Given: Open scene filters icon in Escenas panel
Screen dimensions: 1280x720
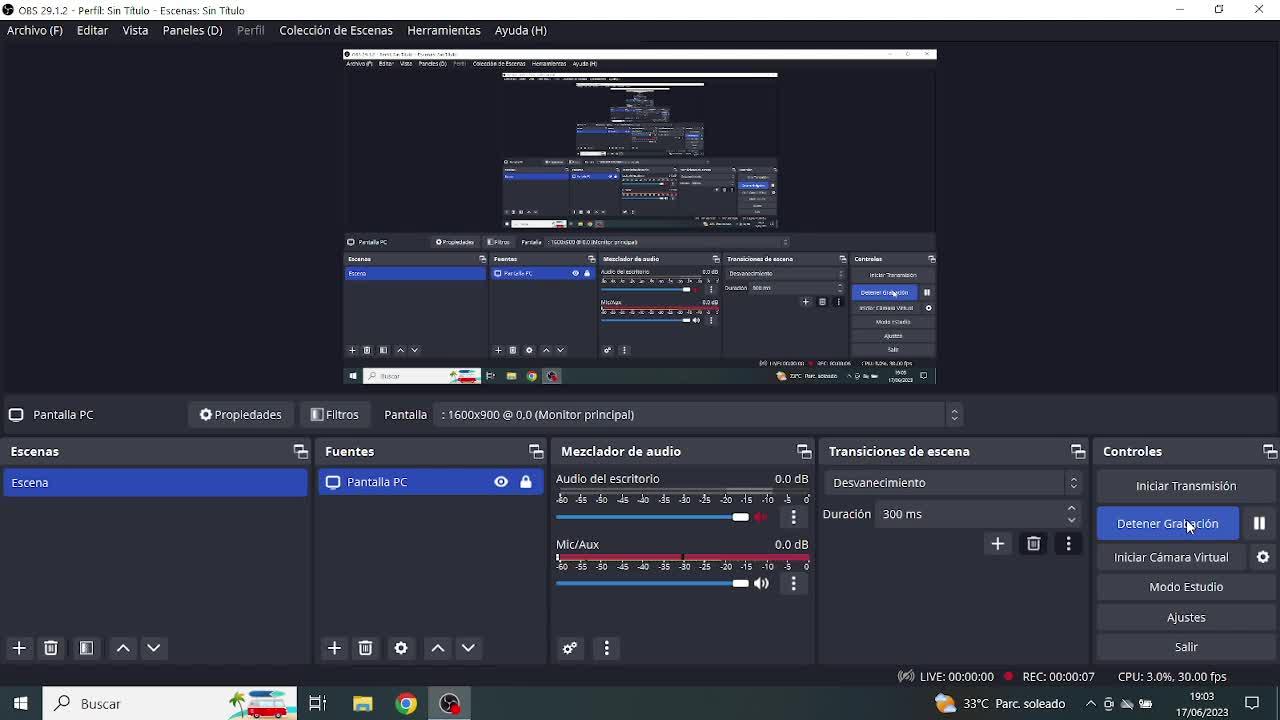Looking at the screenshot, I should click(86, 648).
